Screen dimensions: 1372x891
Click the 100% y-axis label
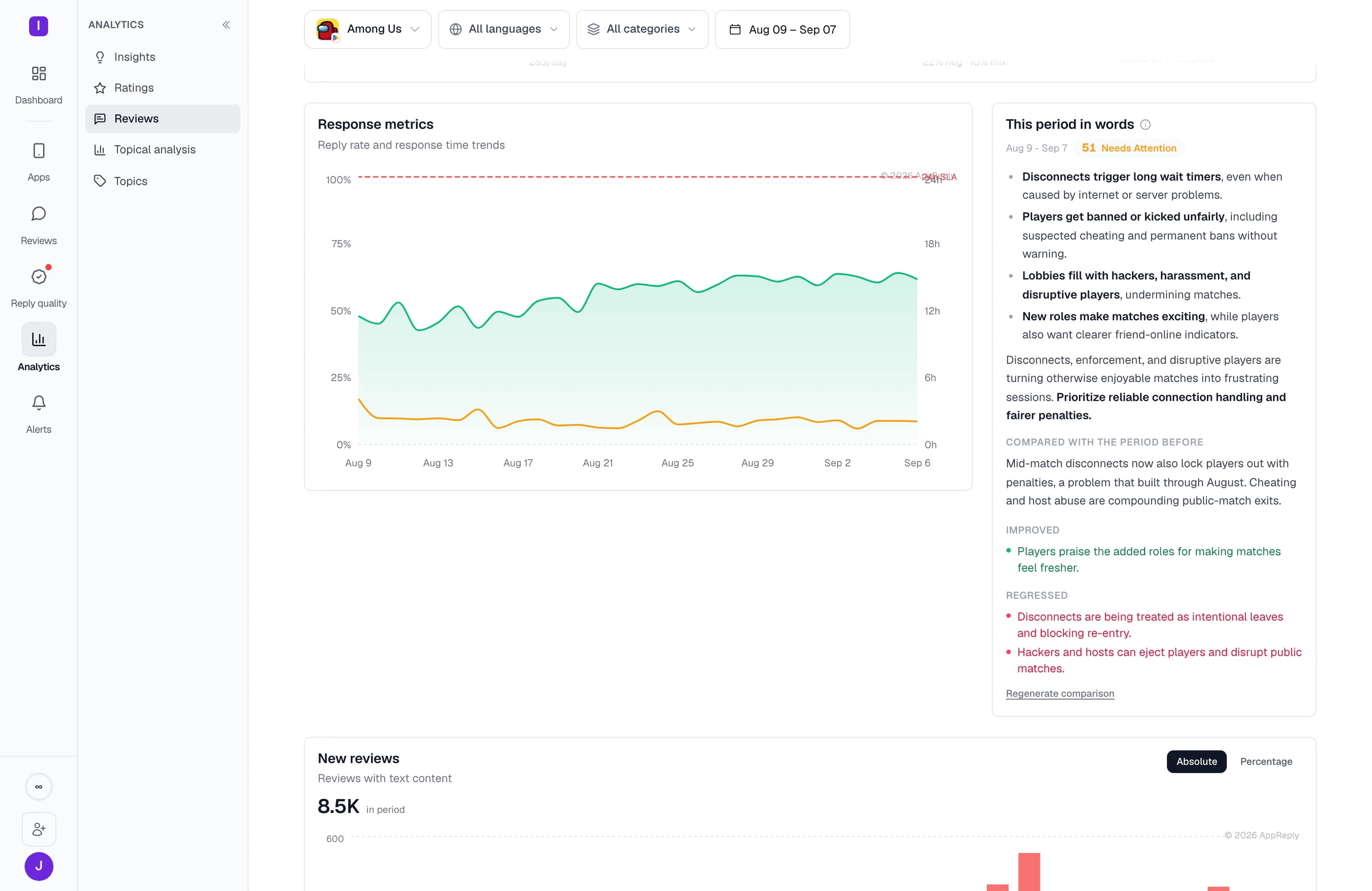338,181
